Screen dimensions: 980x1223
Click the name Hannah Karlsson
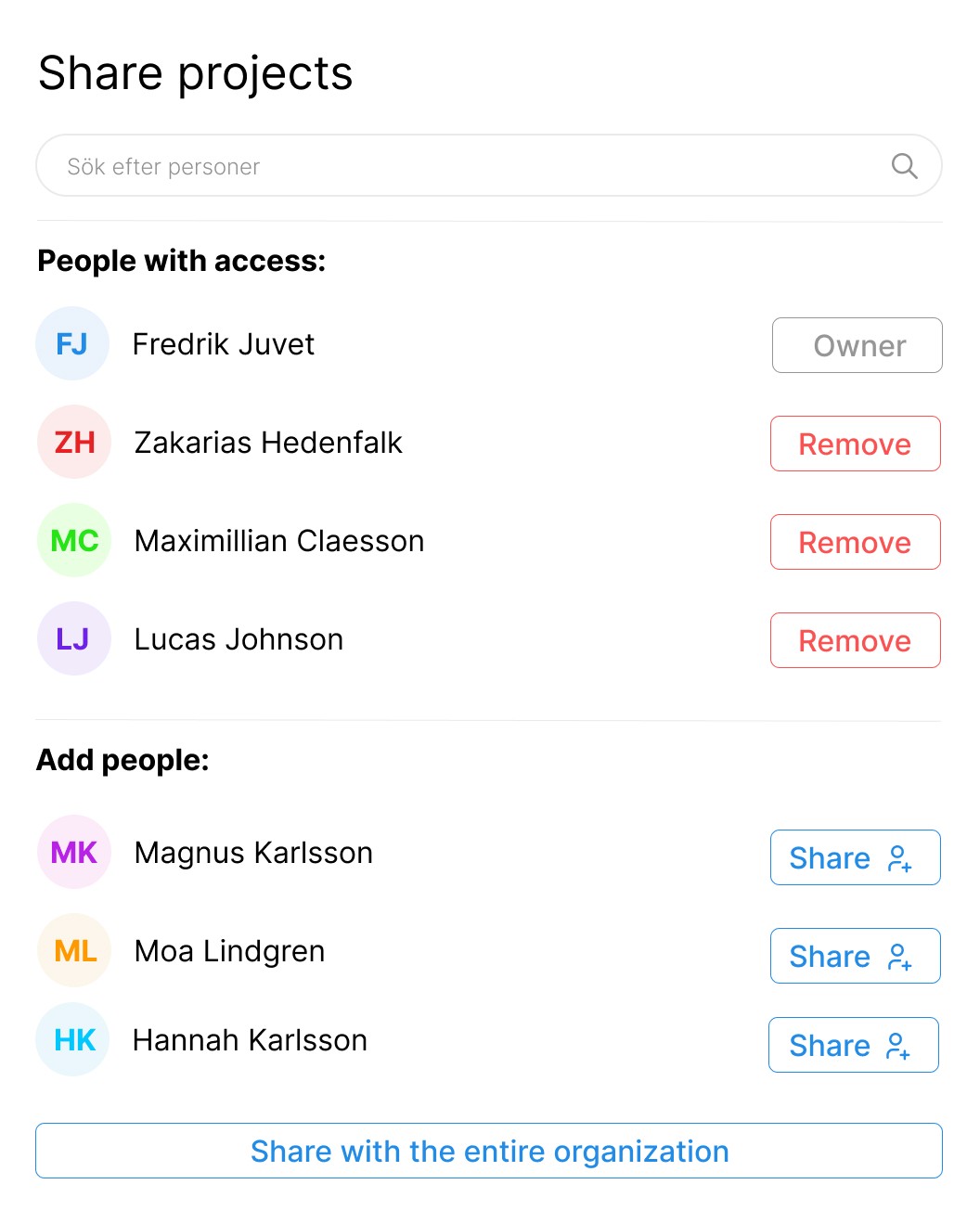[x=250, y=1040]
